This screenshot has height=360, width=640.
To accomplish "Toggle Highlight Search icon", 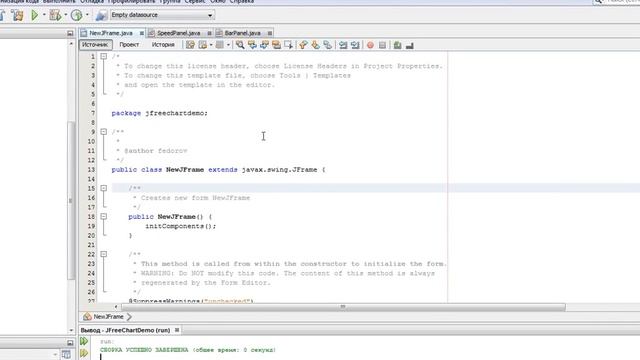I will 276,45.
